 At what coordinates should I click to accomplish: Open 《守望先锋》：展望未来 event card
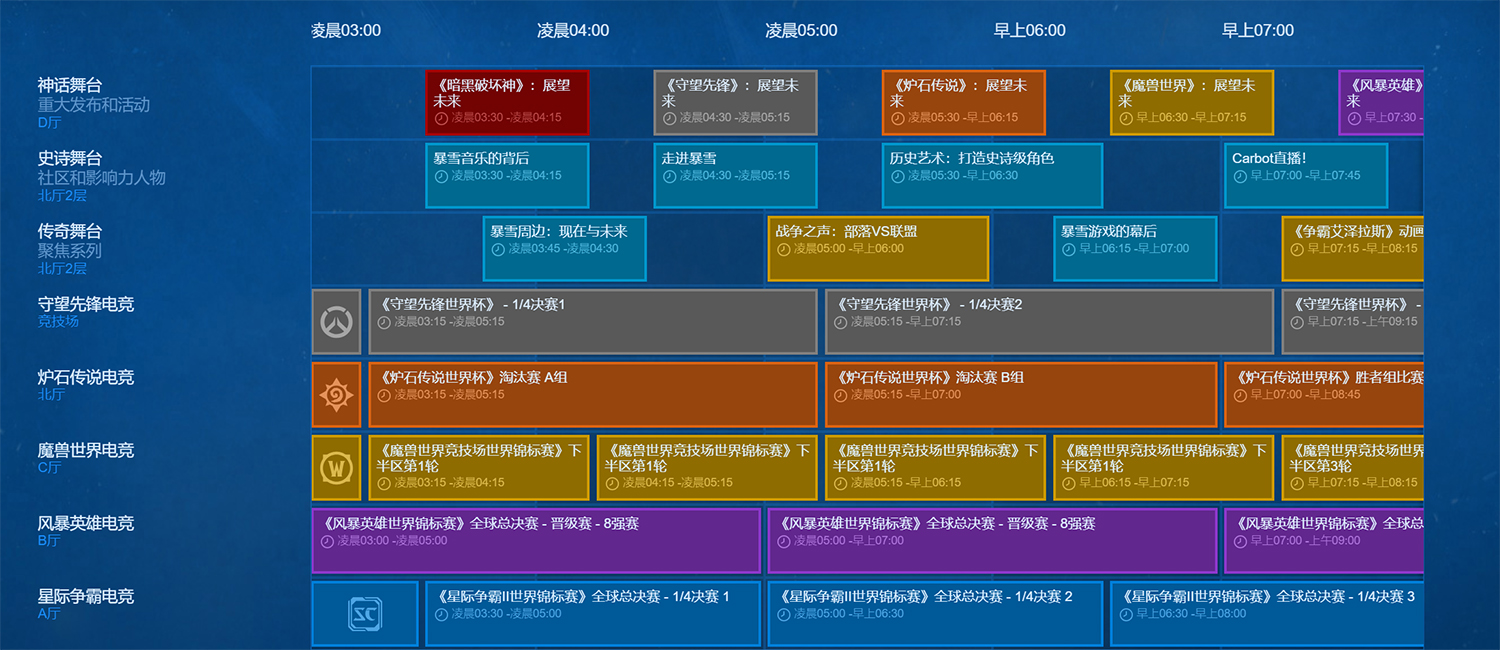point(736,103)
